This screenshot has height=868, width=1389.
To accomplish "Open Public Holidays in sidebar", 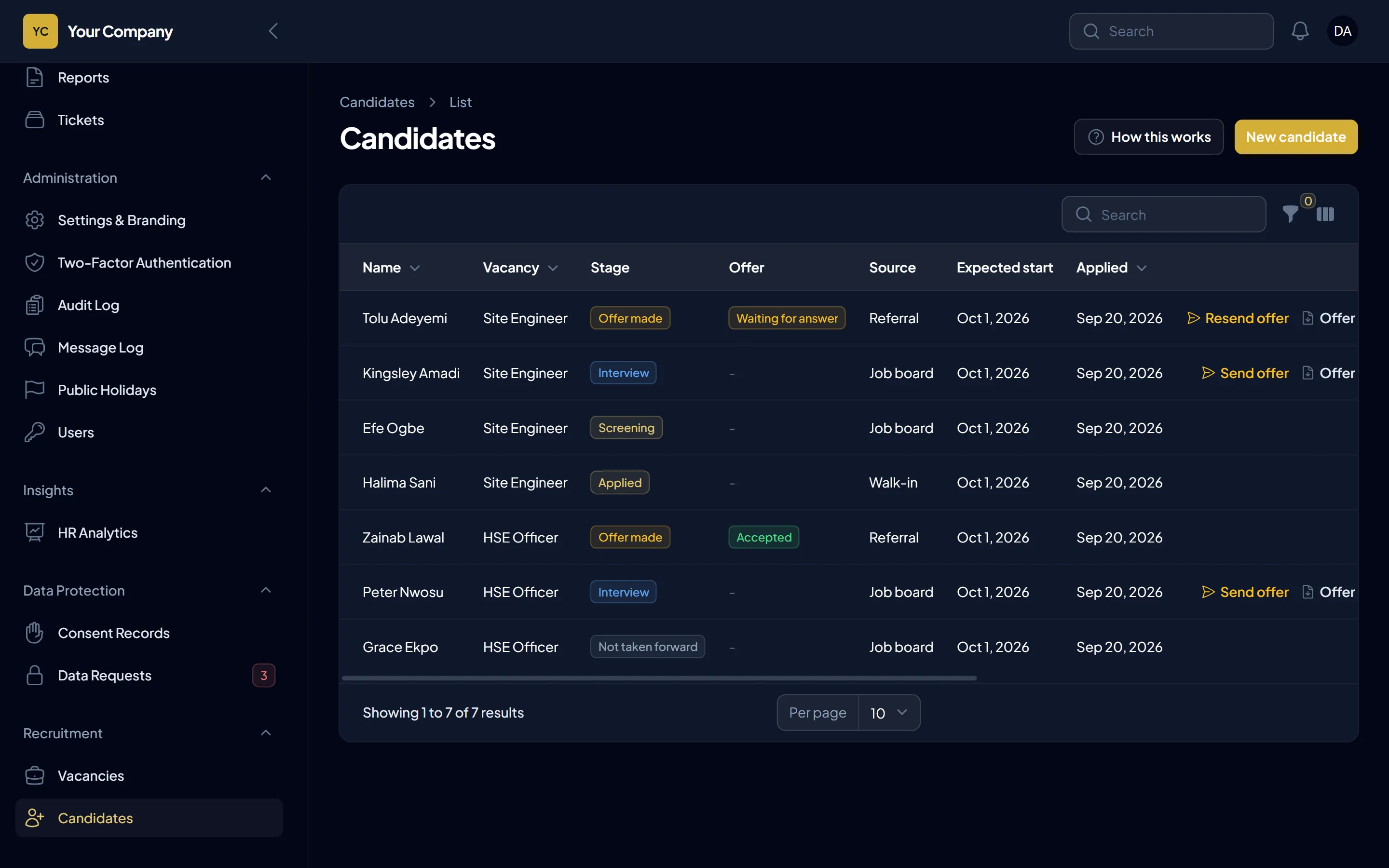I will [149, 390].
